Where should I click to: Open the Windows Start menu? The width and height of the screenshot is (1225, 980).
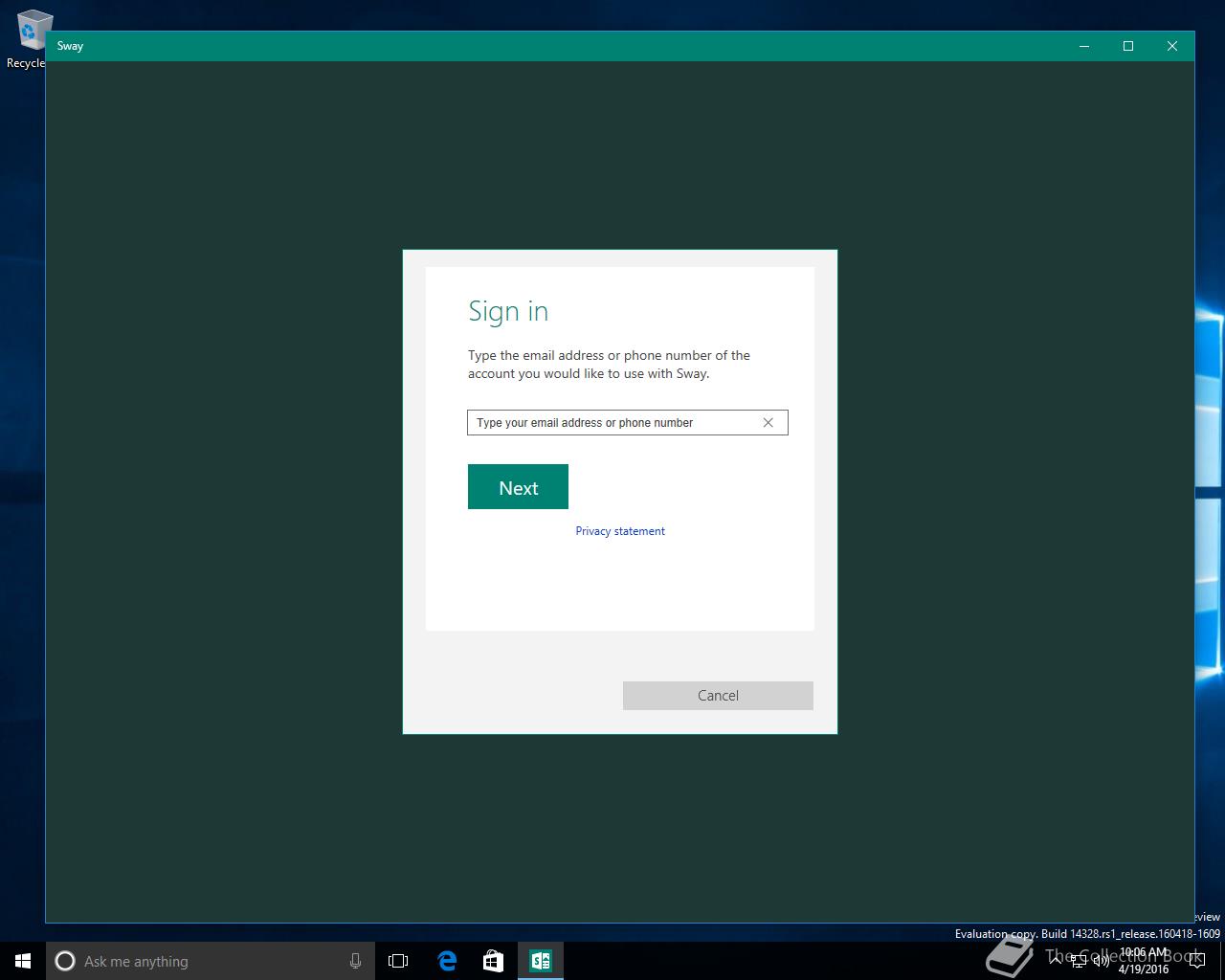pyautogui.click(x=23, y=961)
